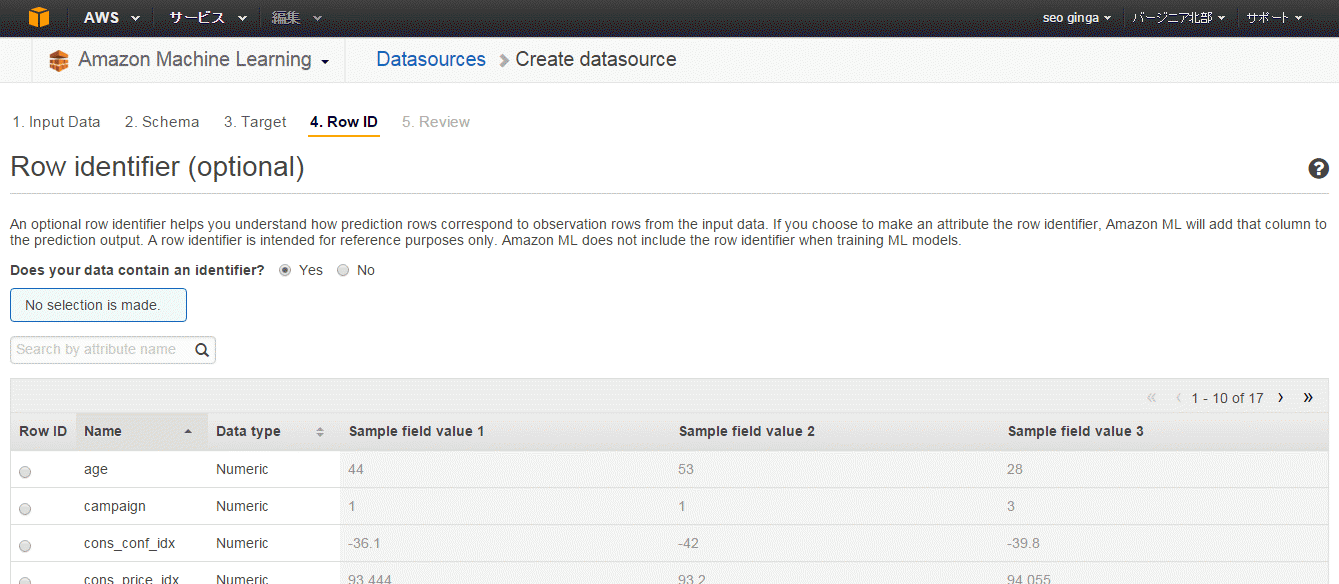Jump to last page double arrow

point(1308,398)
